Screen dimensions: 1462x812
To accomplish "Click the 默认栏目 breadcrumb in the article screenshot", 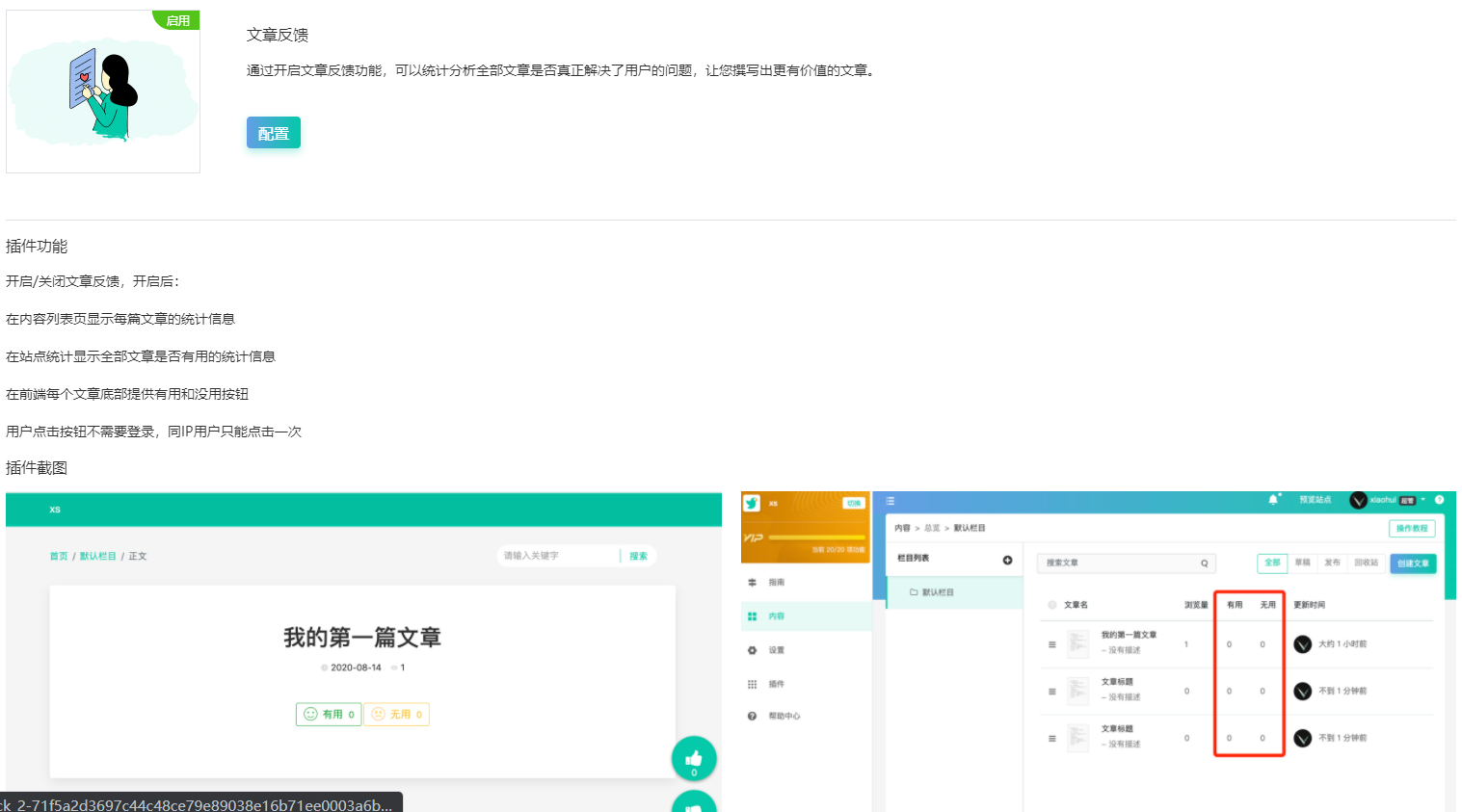I will (x=97, y=556).
